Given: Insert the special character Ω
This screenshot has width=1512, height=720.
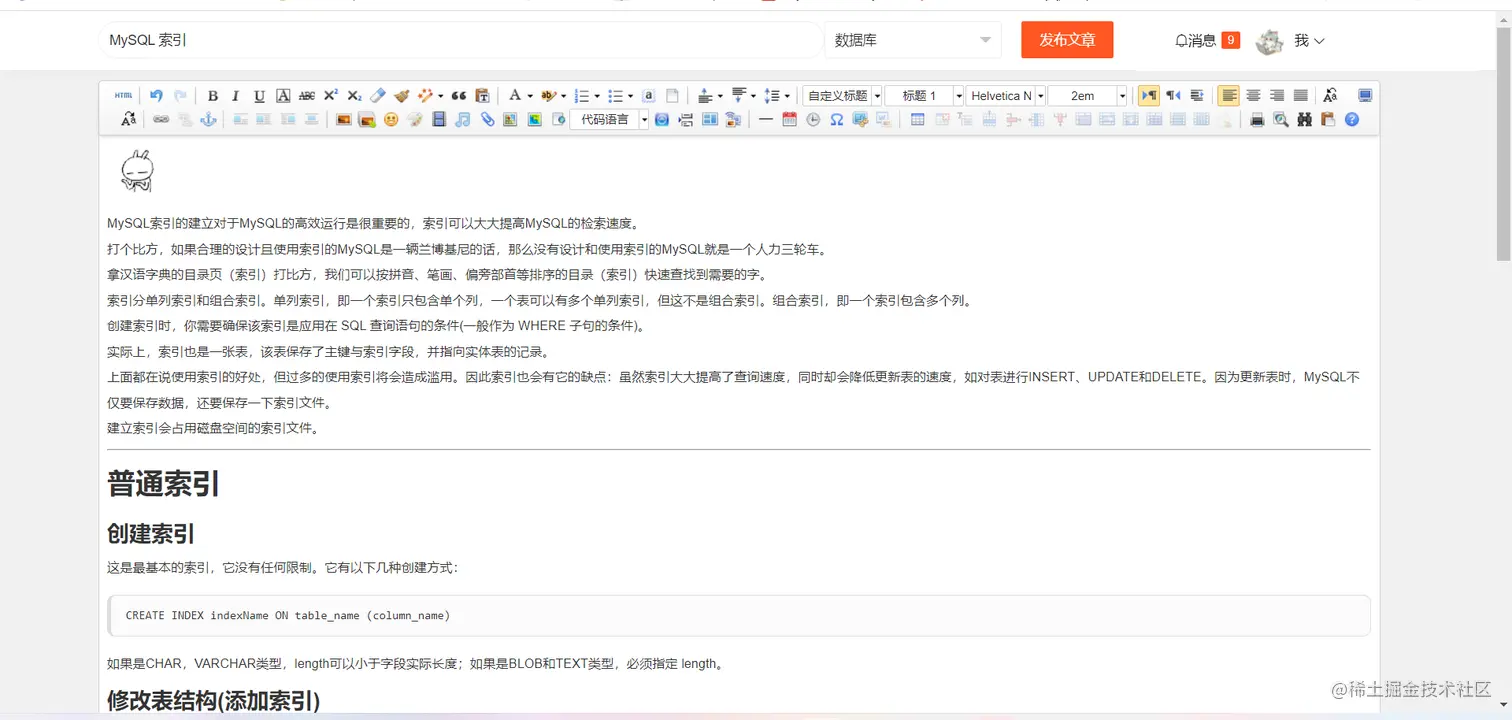Looking at the screenshot, I should tap(836, 119).
